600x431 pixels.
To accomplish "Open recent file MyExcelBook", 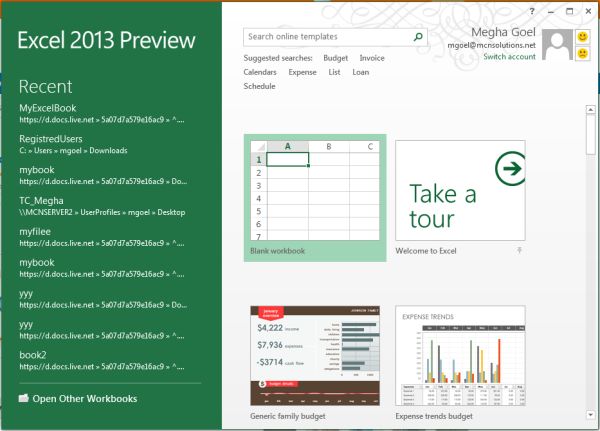I will coord(102,113).
